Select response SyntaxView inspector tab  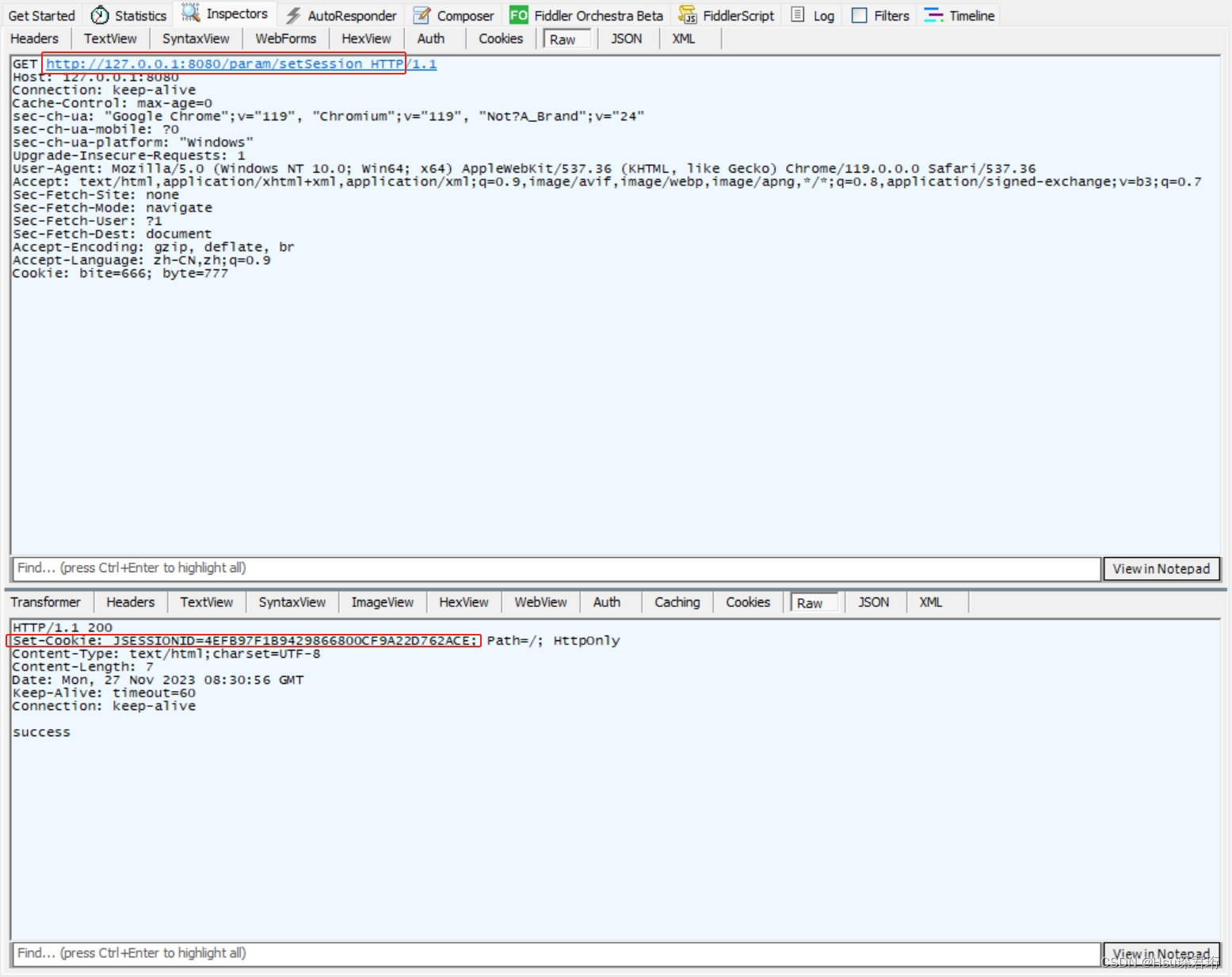tap(292, 602)
